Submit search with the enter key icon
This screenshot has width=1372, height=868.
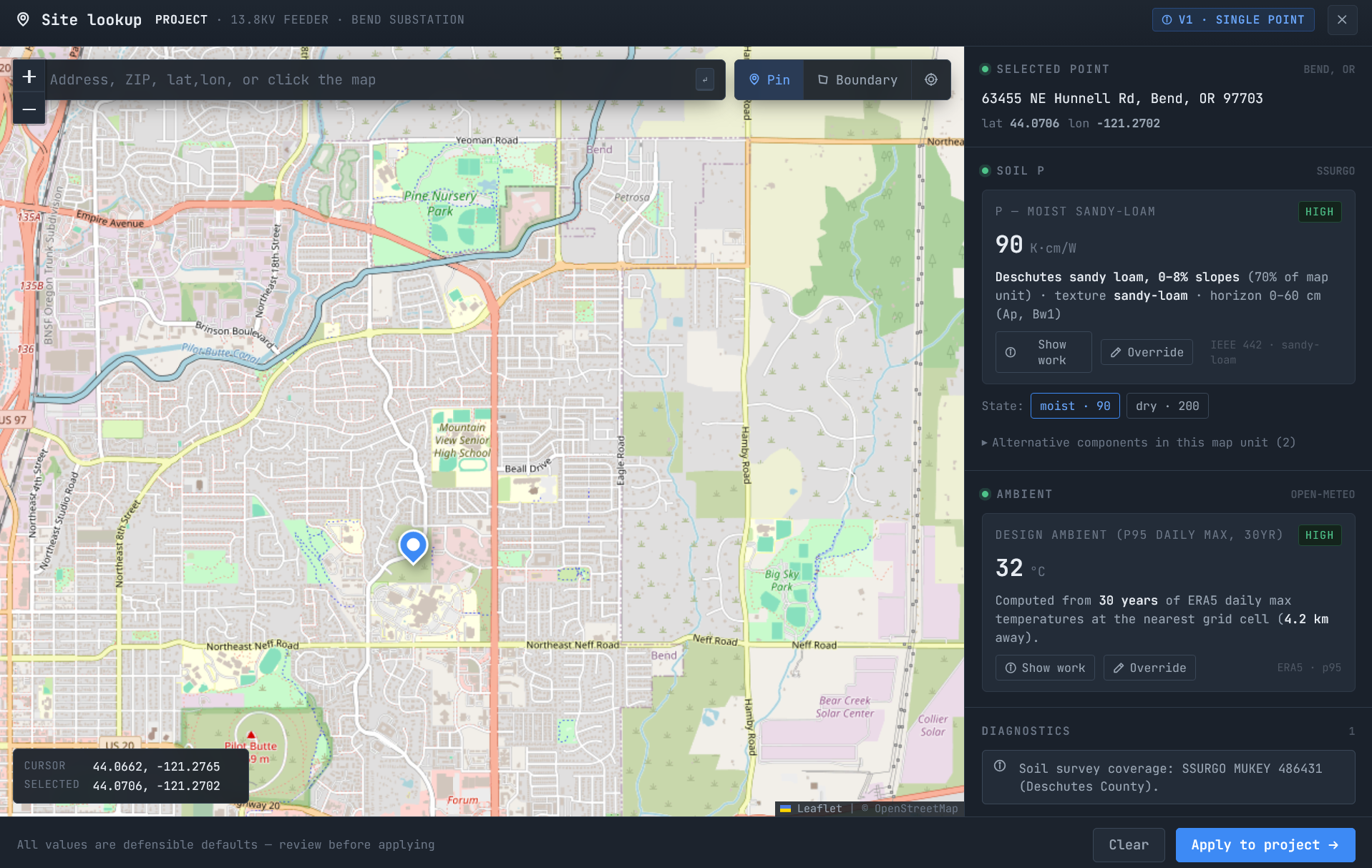coord(705,79)
